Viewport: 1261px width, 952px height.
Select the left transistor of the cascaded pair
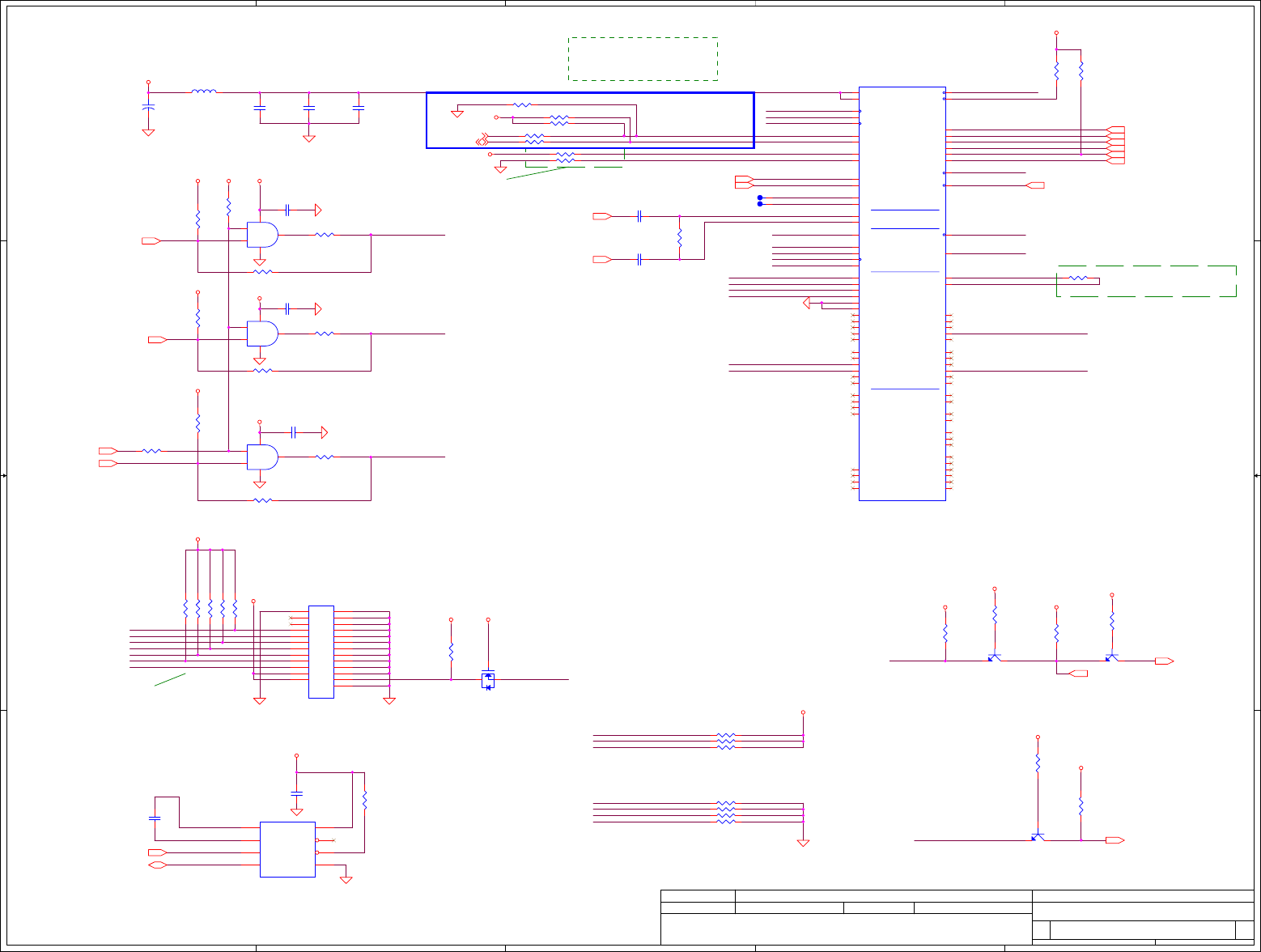pos(994,657)
